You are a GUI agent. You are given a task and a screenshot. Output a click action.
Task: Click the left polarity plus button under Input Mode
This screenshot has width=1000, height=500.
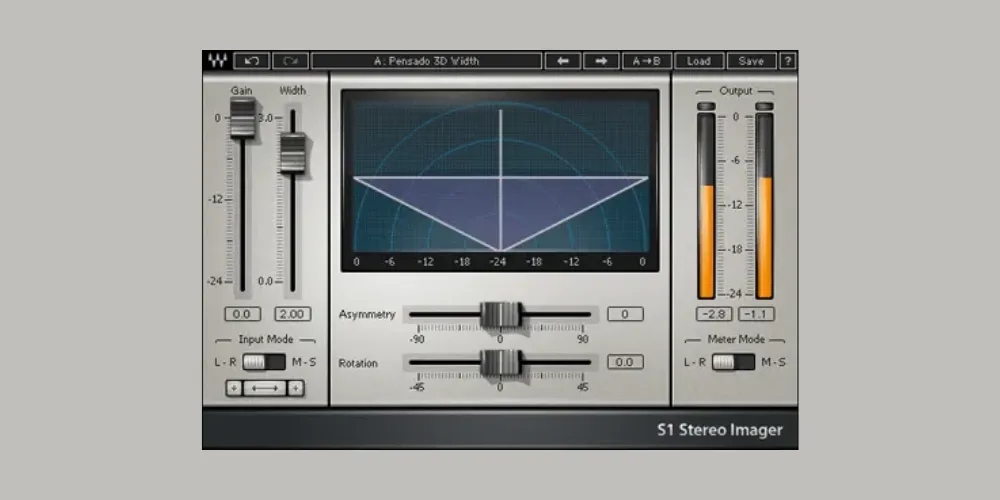[x=234, y=388]
